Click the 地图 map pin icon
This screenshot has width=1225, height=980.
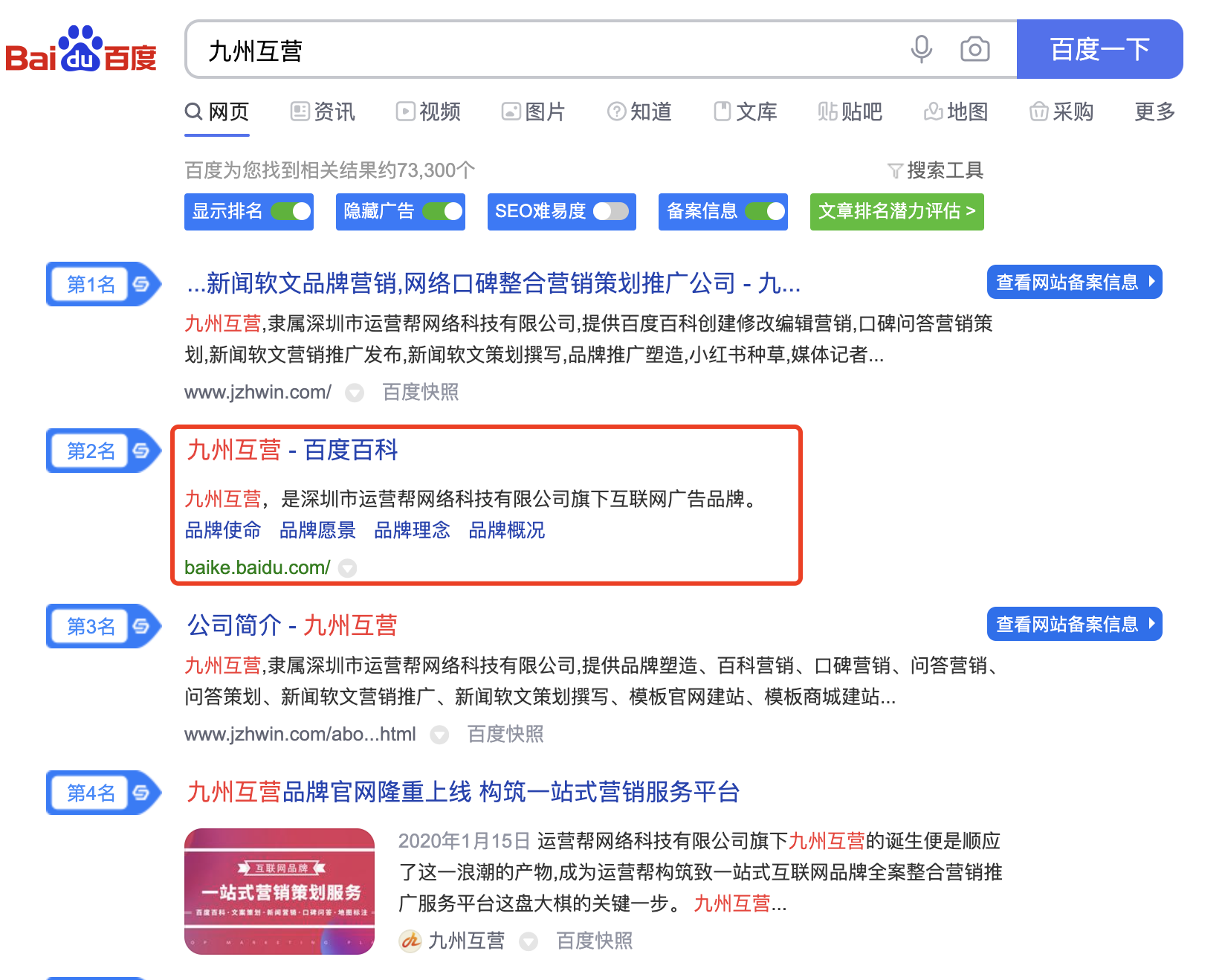click(932, 112)
